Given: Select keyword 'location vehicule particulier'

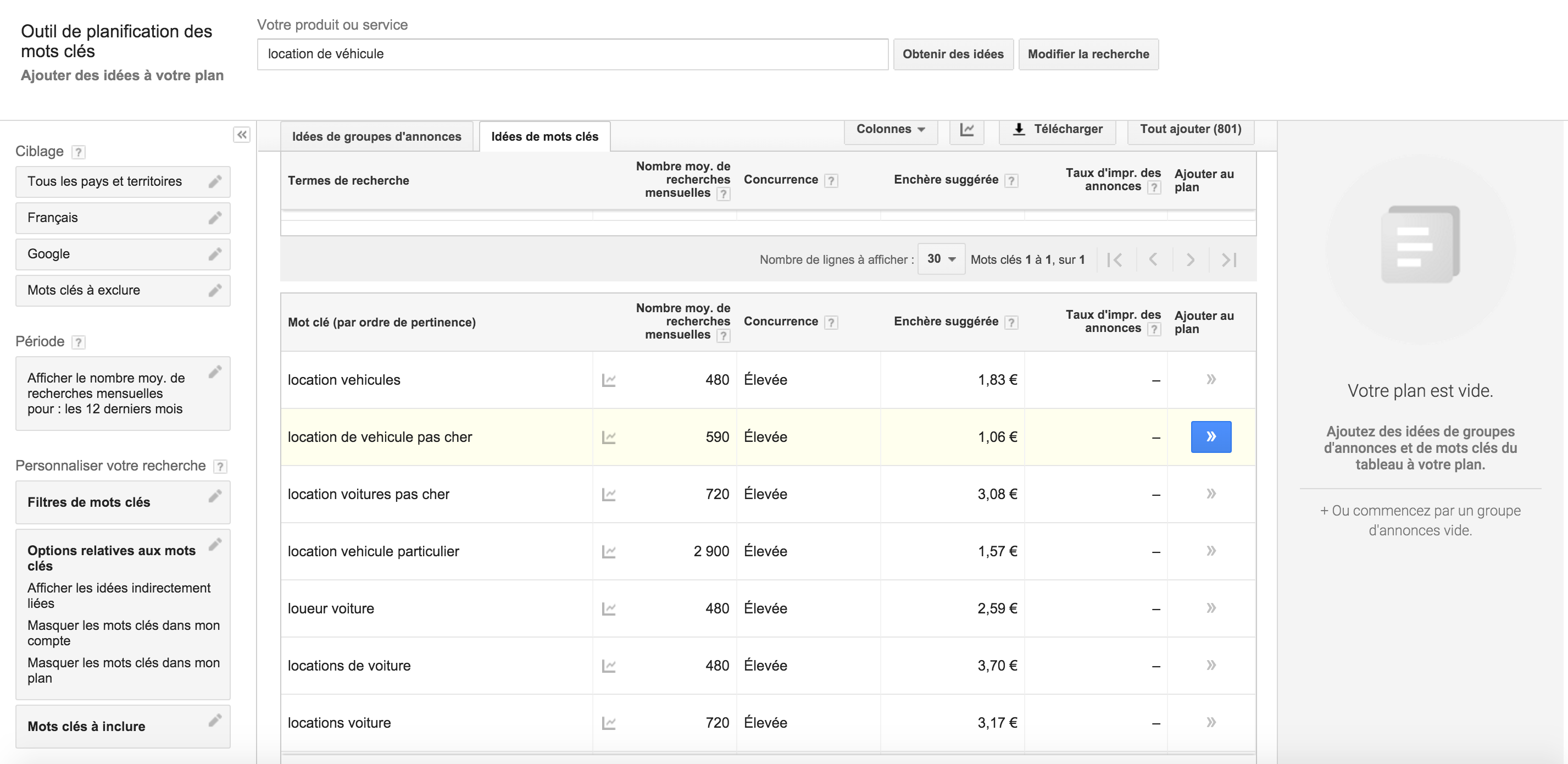Looking at the screenshot, I should point(373,551).
